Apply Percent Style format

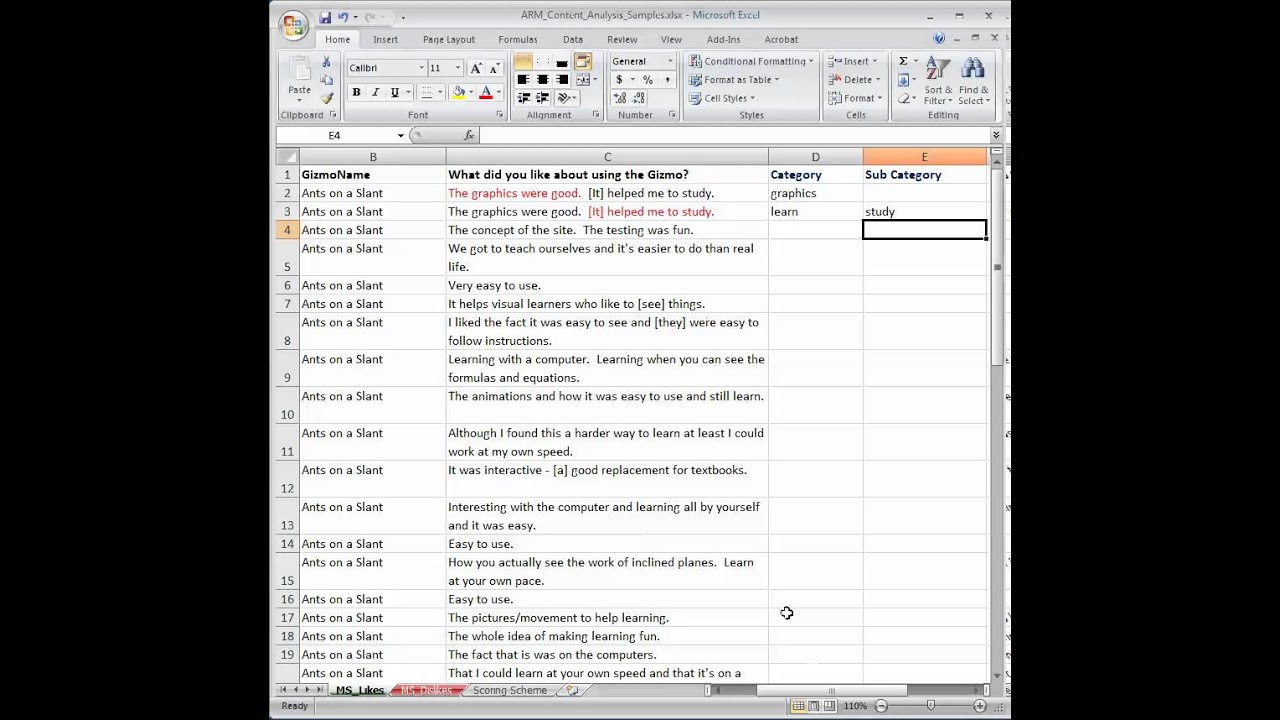click(x=648, y=80)
